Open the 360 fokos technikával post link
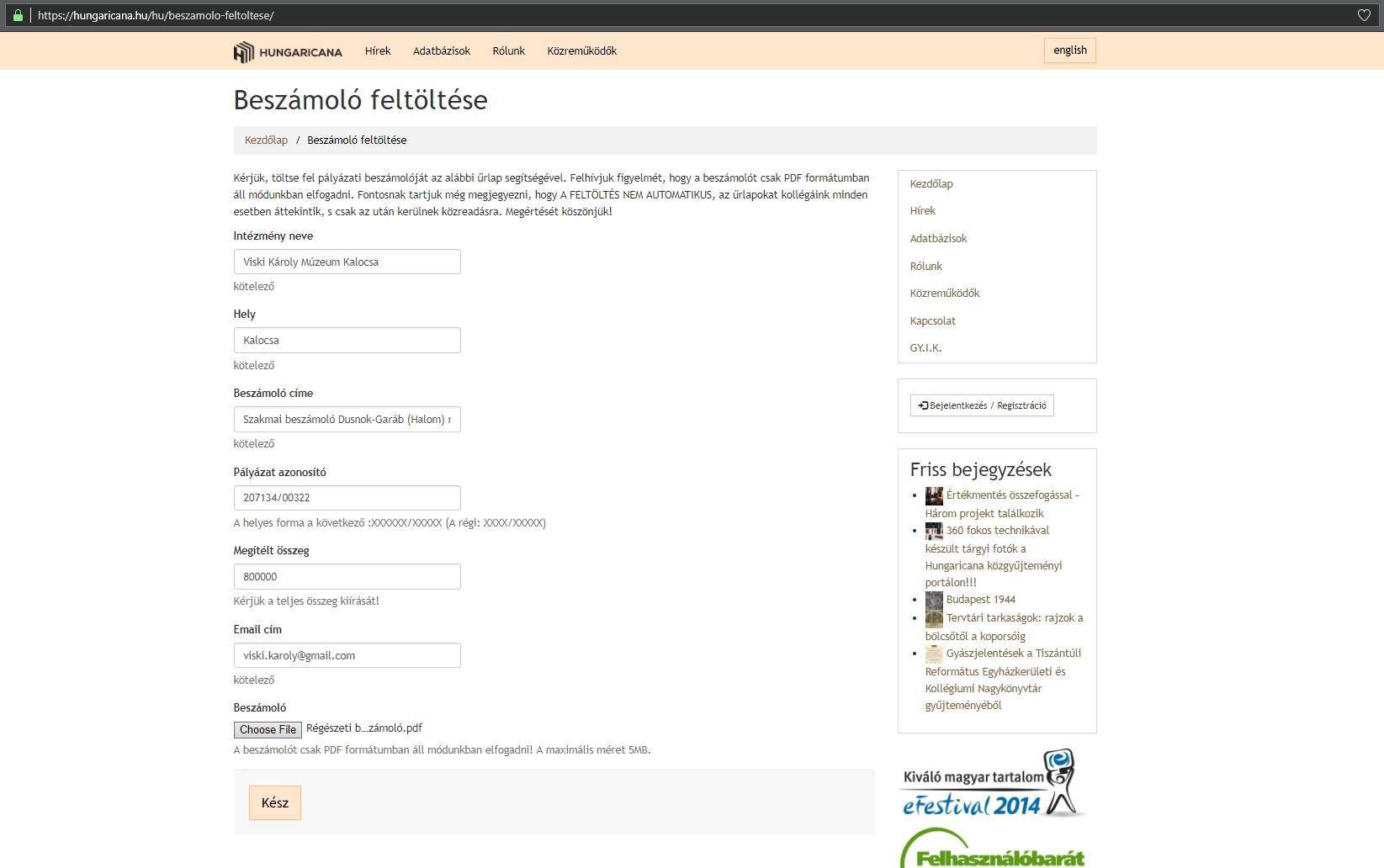Viewport: 1384px width, 868px height. pos(994,557)
